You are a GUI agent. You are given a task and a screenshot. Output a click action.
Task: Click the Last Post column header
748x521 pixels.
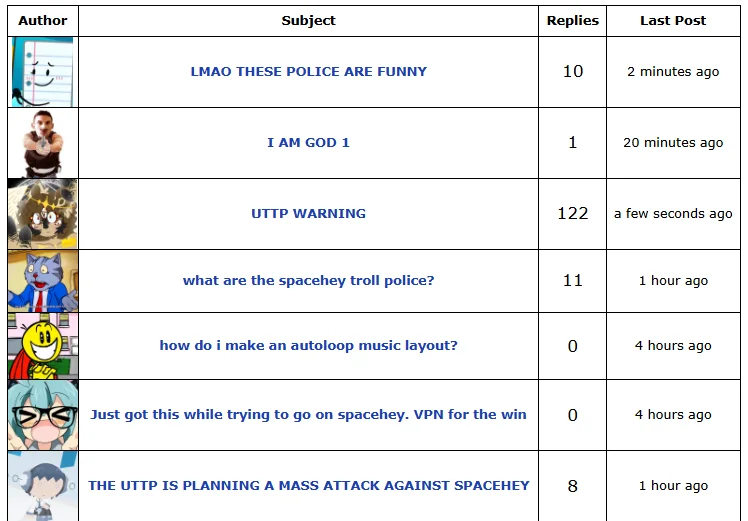tap(673, 21)
